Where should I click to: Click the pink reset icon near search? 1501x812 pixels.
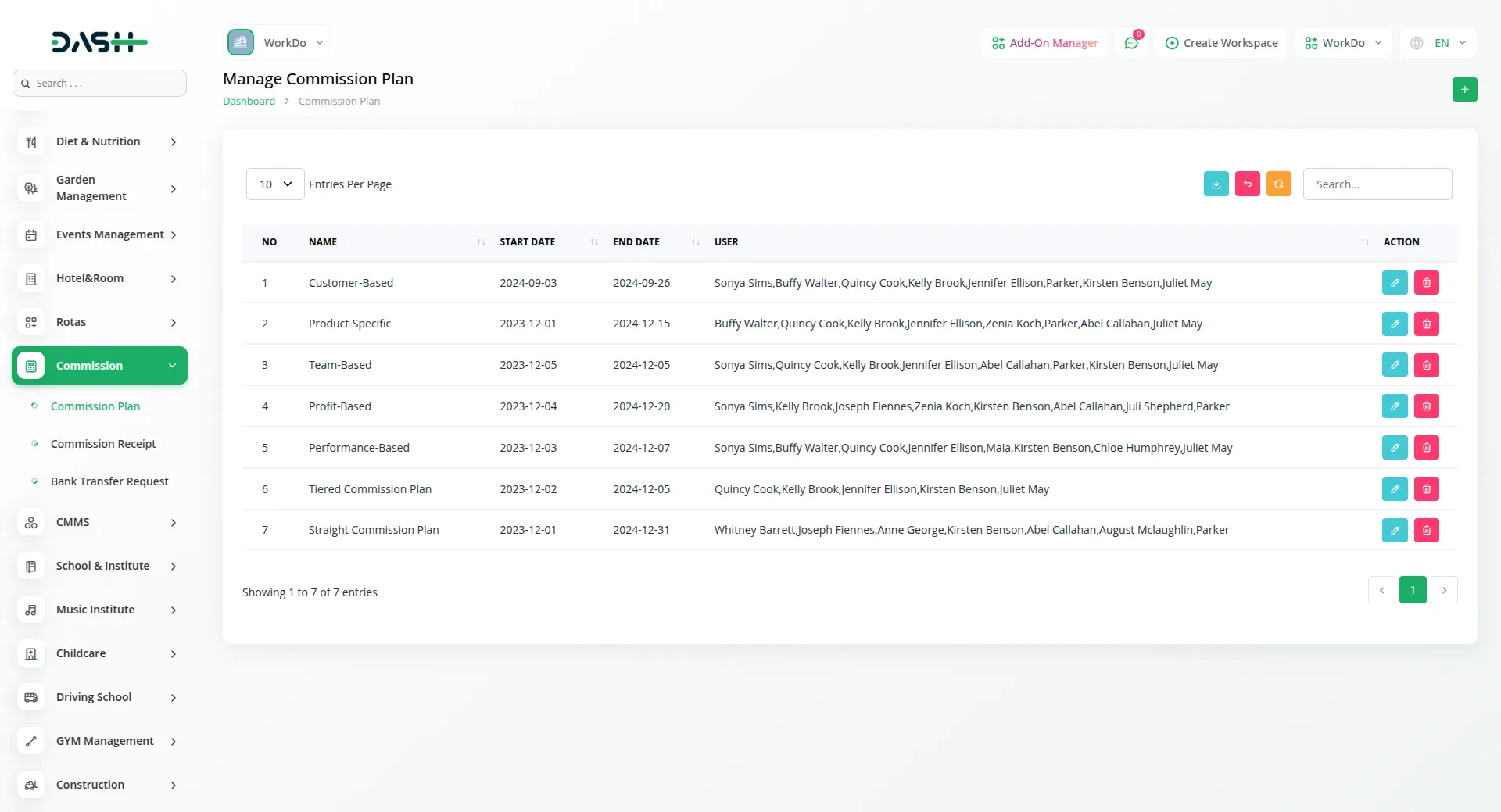1248,184
